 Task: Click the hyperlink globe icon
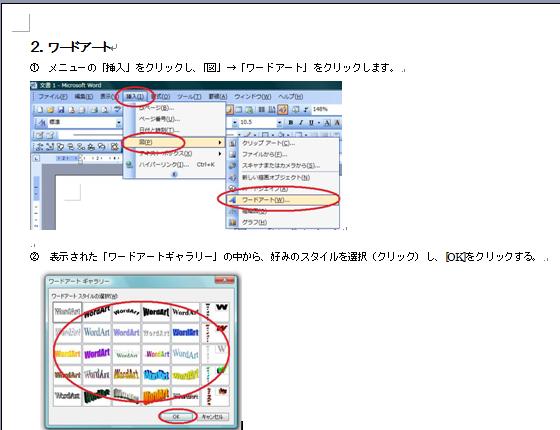[129, 164]
